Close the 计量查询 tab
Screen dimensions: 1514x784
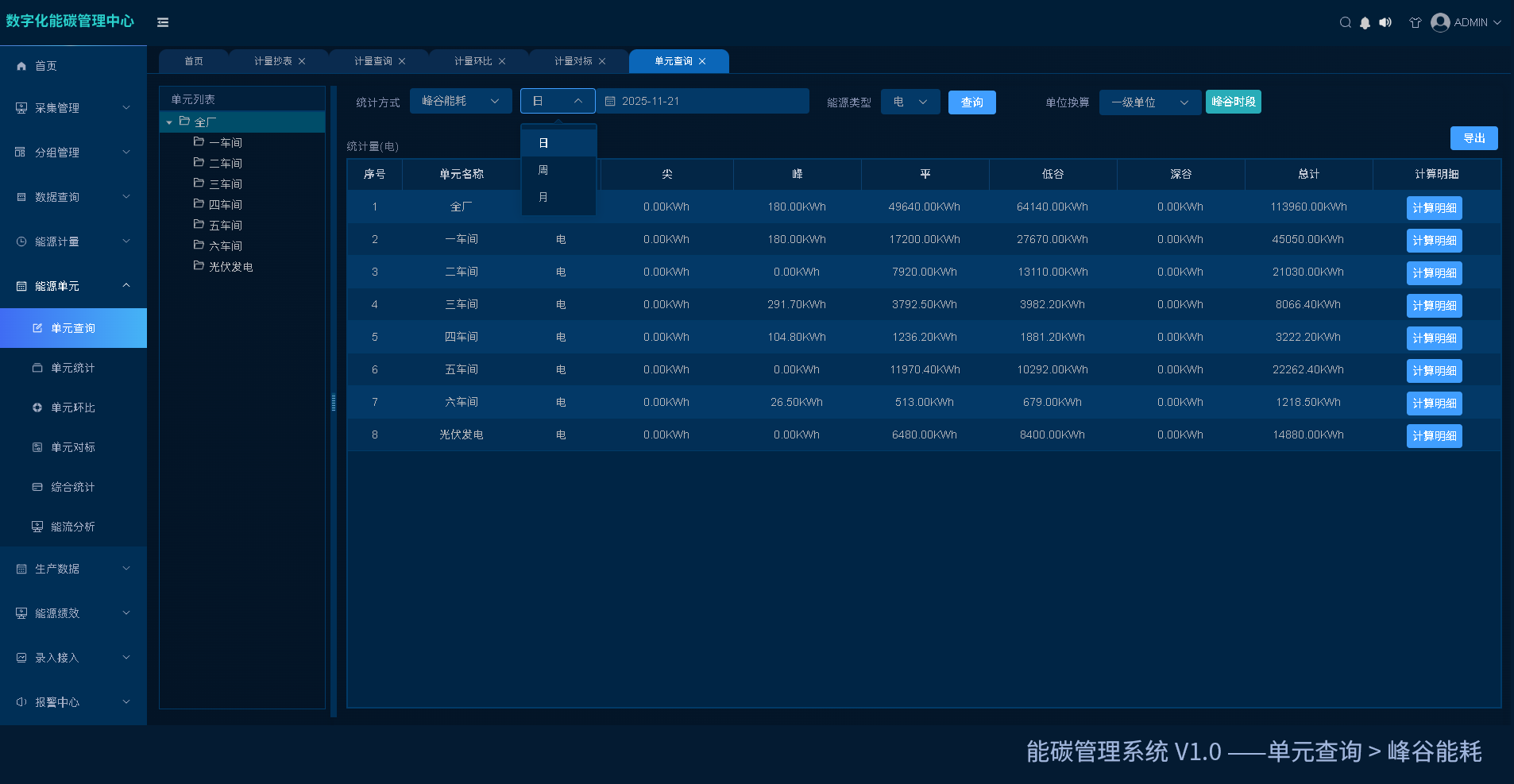pos(402,61)
